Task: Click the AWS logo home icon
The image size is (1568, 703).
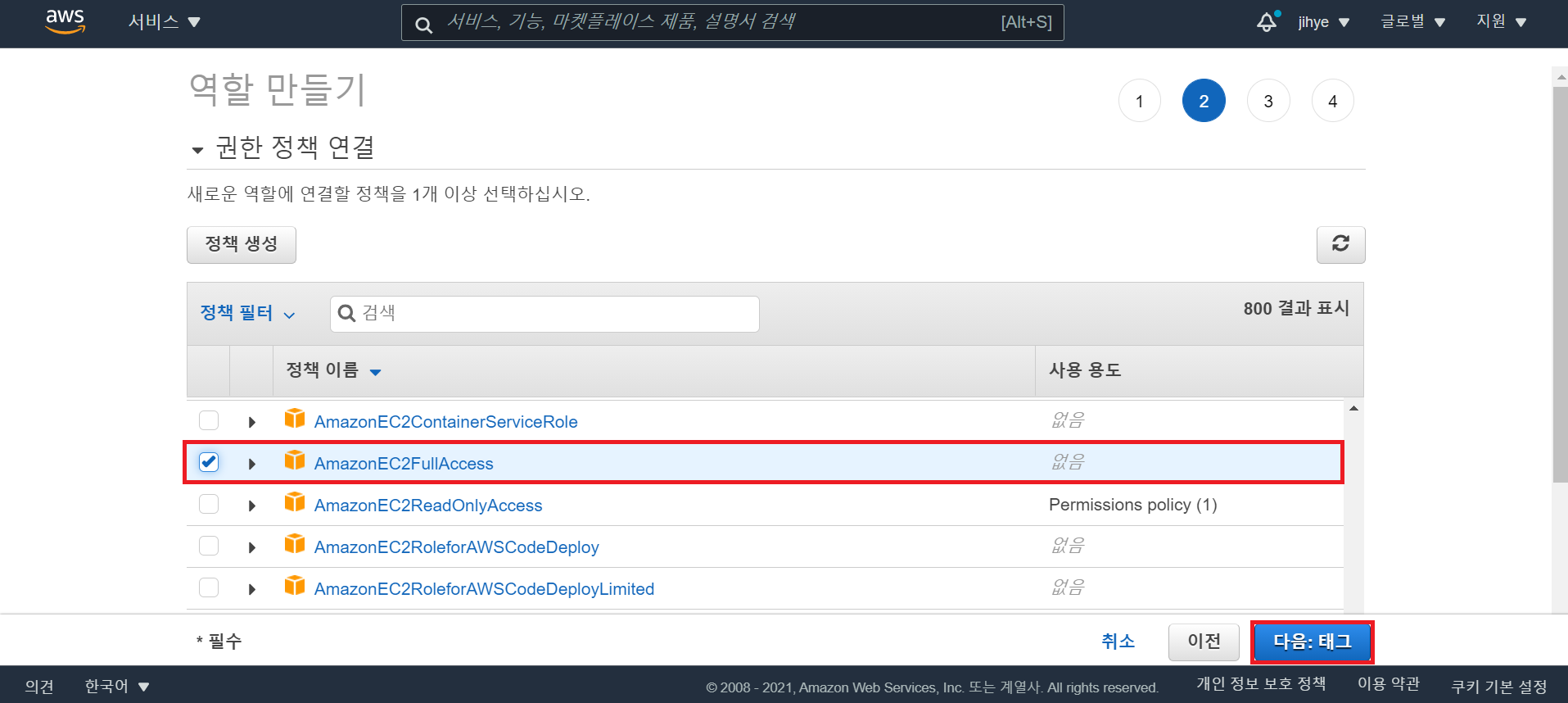Action: (x=65, y=22)
